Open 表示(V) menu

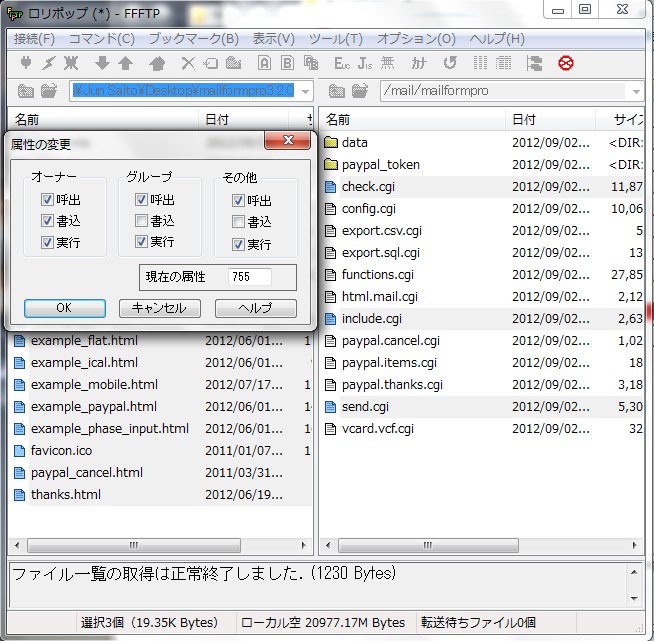(274, 39)
